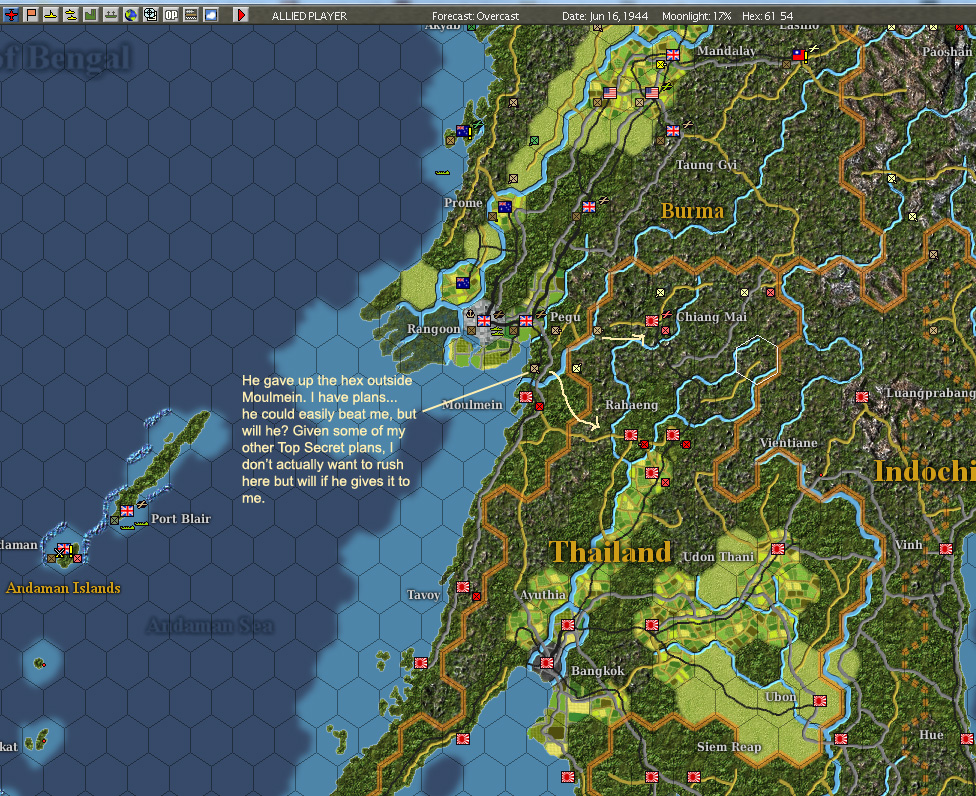
Task: Select the British flag unit near Taung Gyi
Action: pos(673,131)
